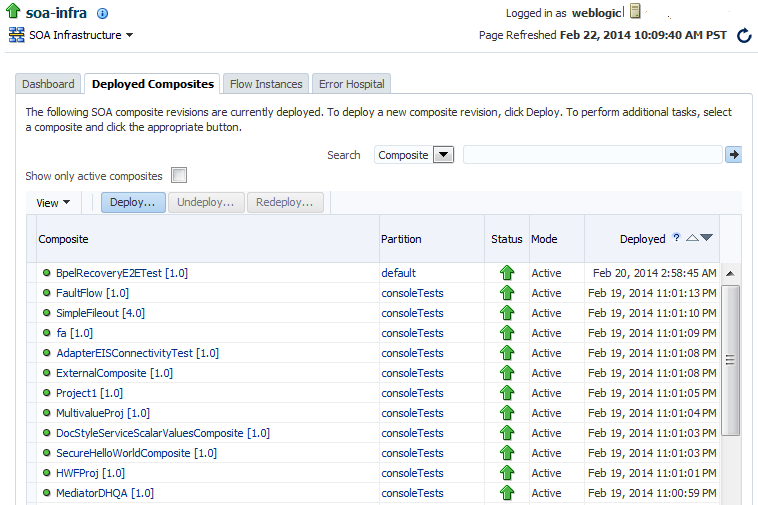Screen dimensions: 758x505
Task: Toggle Show only active composites checkbox
Action: coord(179,175)
